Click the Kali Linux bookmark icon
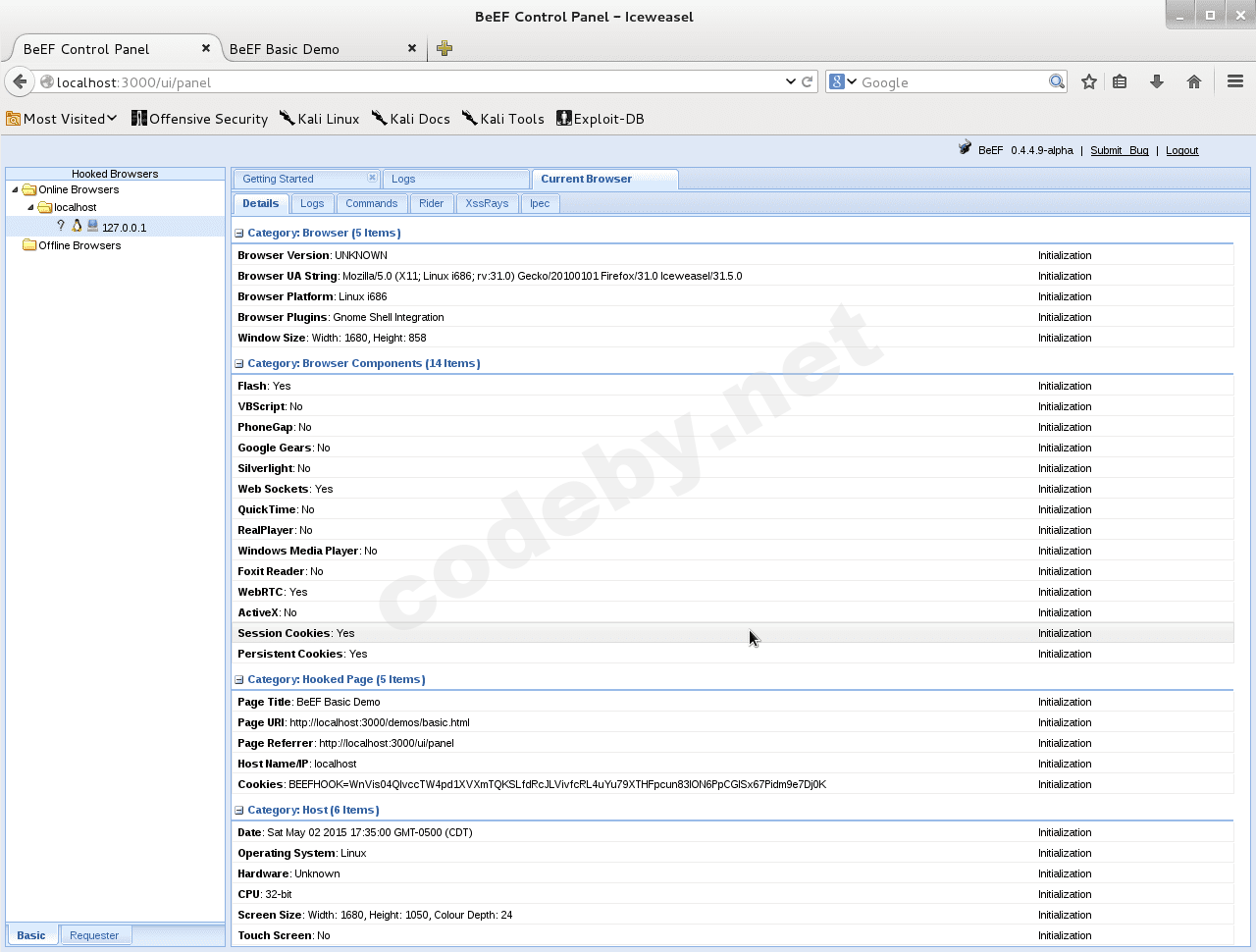Screen dimensions: 1256x952 click(288, 119)
